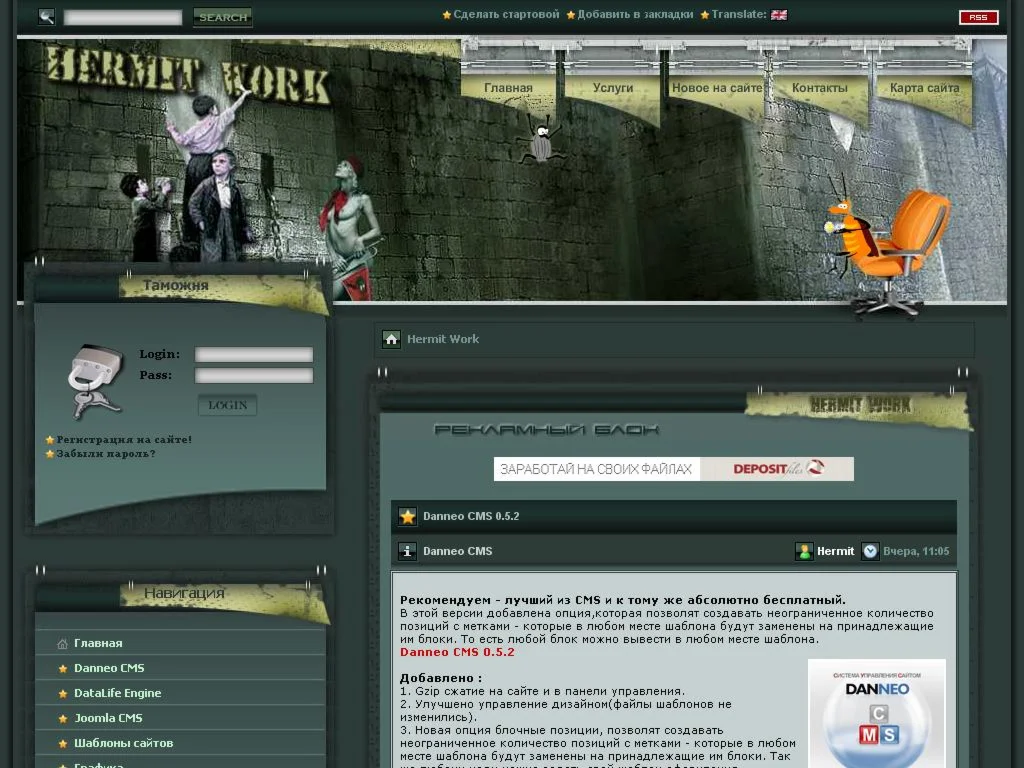Click the 'Добавить в закладки' link
Screen dimensions: 1024x768
tap(635, 14)
